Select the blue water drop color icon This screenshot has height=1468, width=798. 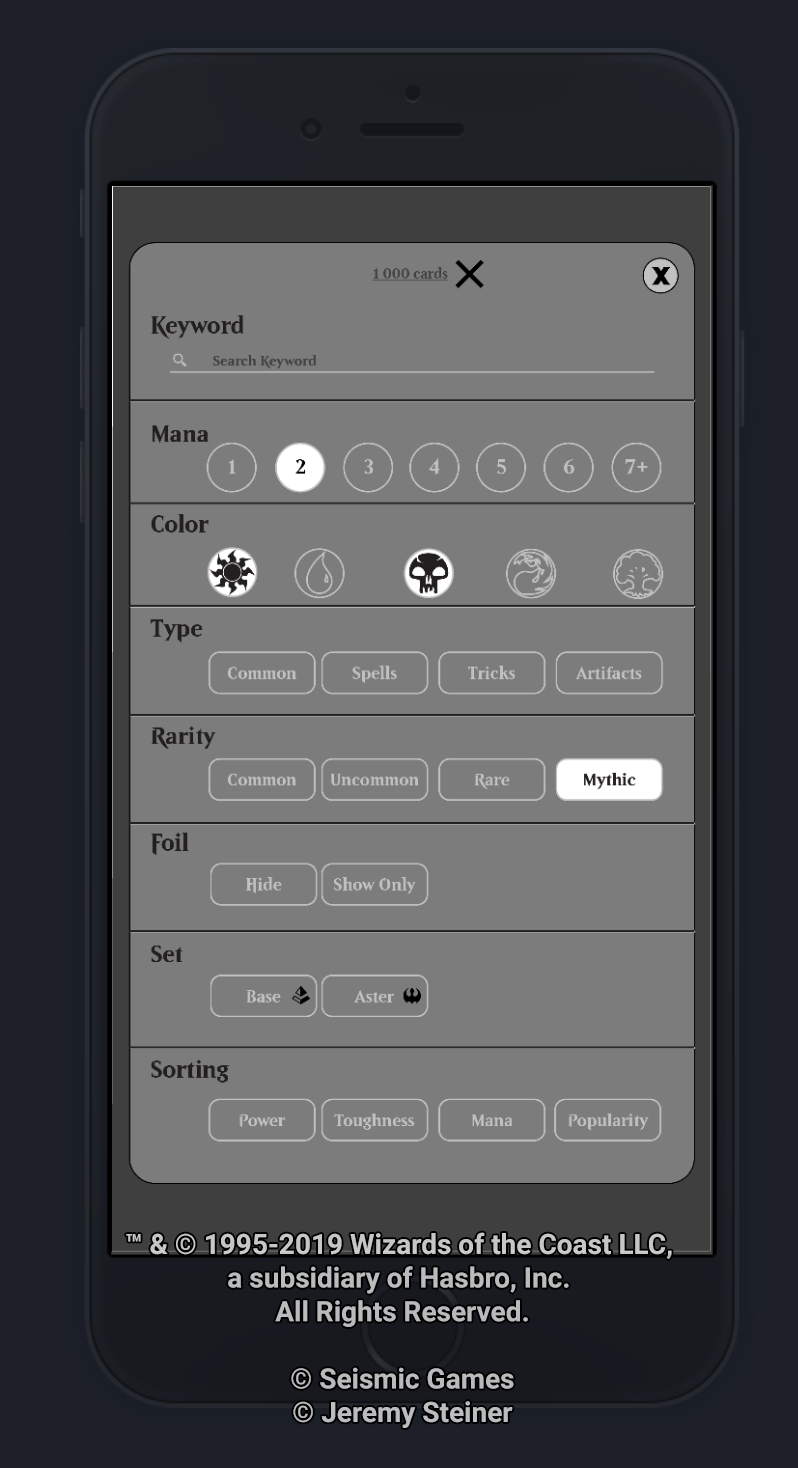319,574
